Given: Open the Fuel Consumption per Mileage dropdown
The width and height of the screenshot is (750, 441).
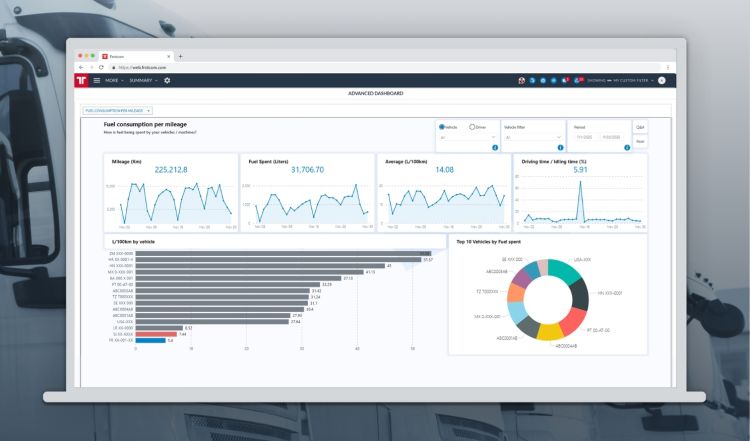Looking at the screenshot, I should [118, 110].
